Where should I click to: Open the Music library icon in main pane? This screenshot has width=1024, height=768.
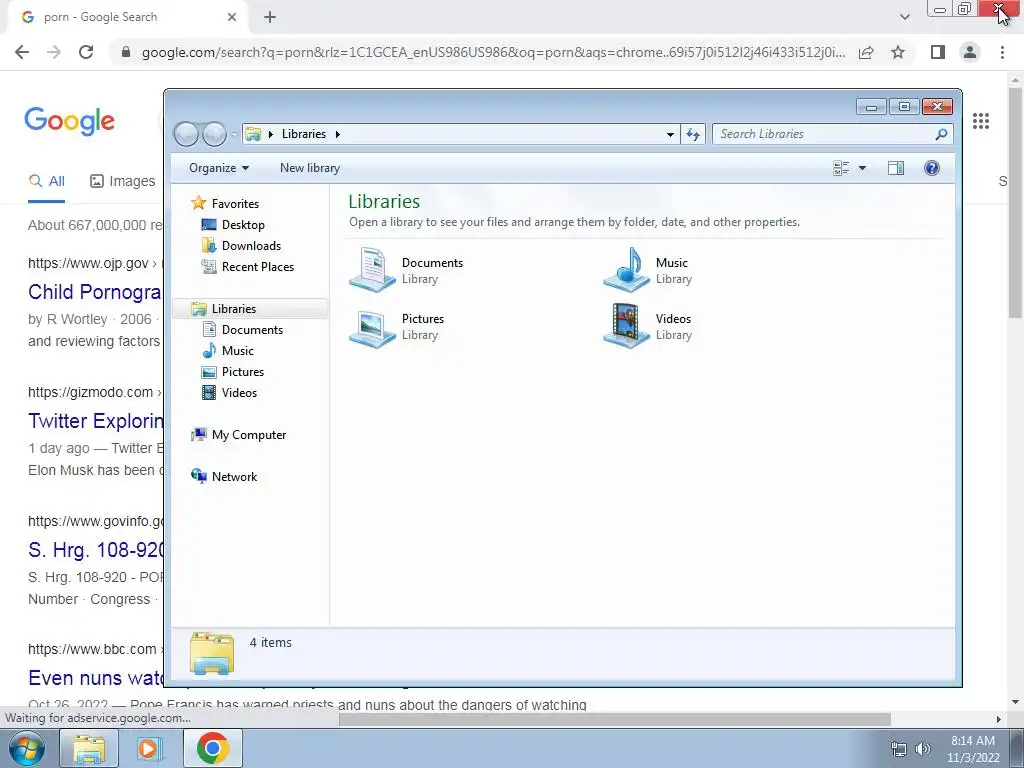(626, 269)
